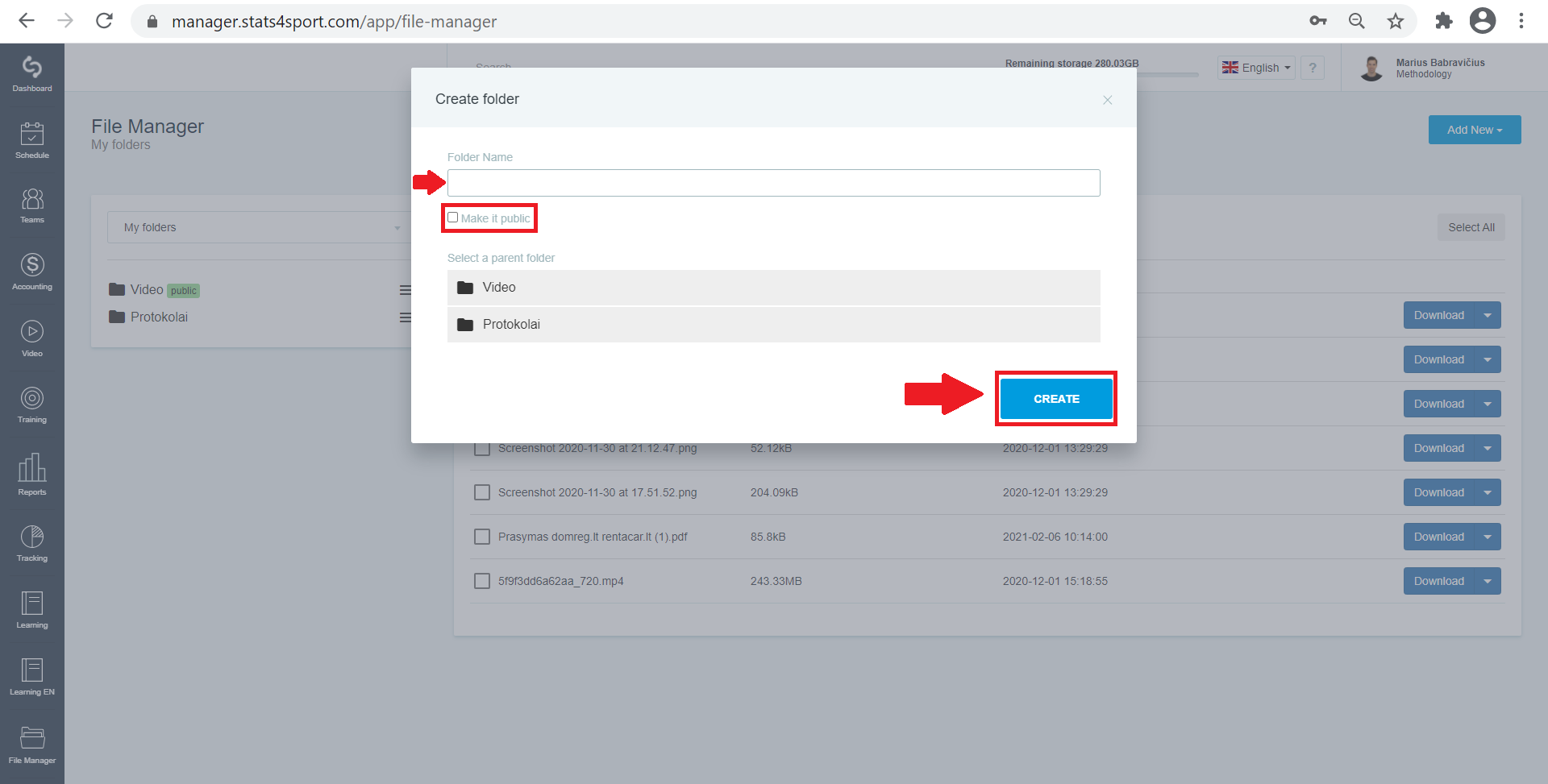The height and width of the screenshot is (784, 1548).
Task: Download the 5f9f3dd6a62aa_720.mp4 file
Action: [1439, 581]
